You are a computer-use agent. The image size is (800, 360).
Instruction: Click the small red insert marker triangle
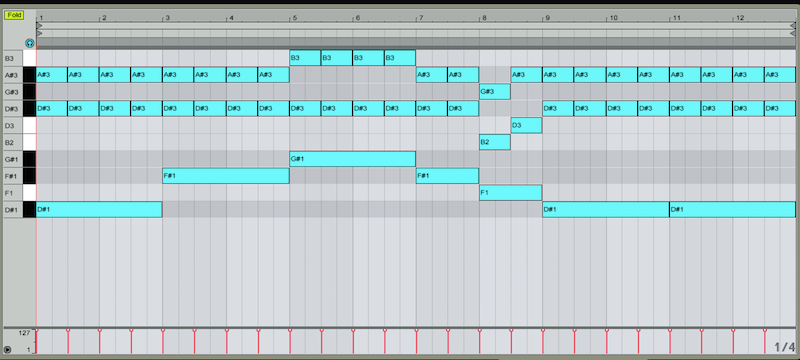[x=37, y=47]
